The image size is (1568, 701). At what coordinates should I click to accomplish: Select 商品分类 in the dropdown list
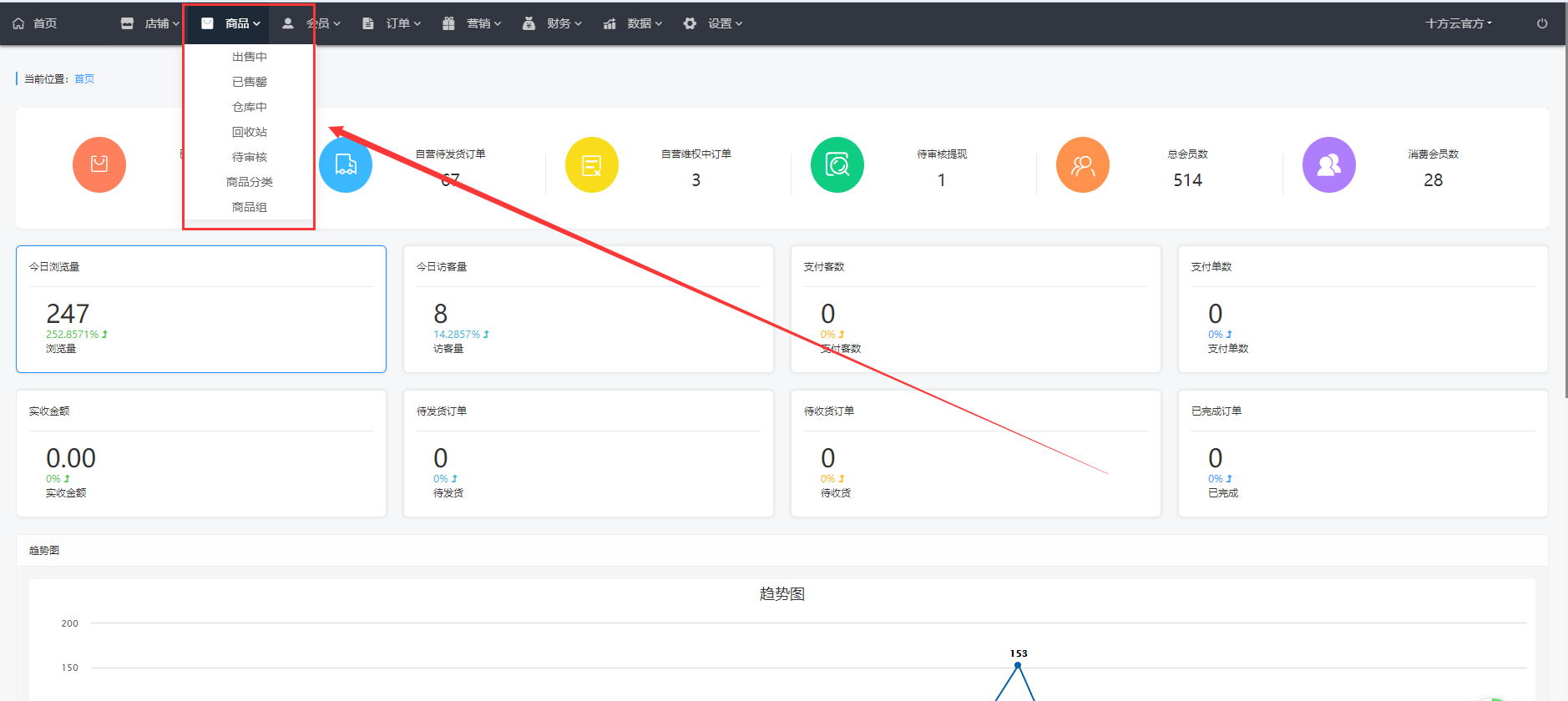click(249, 182)
